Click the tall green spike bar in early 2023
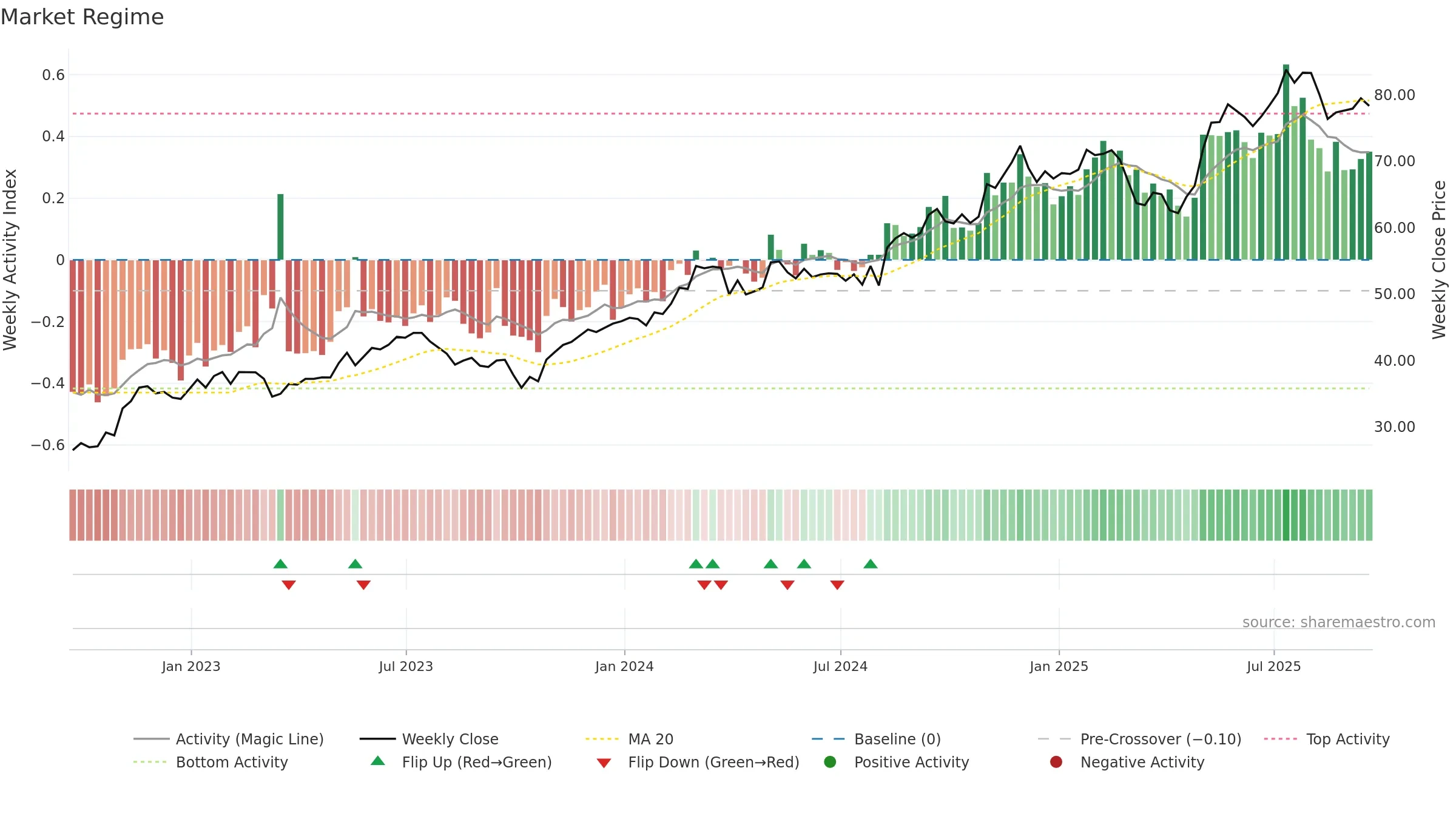Image resolution: width=1456 pixels, height=819 pixels. point(280,227)
